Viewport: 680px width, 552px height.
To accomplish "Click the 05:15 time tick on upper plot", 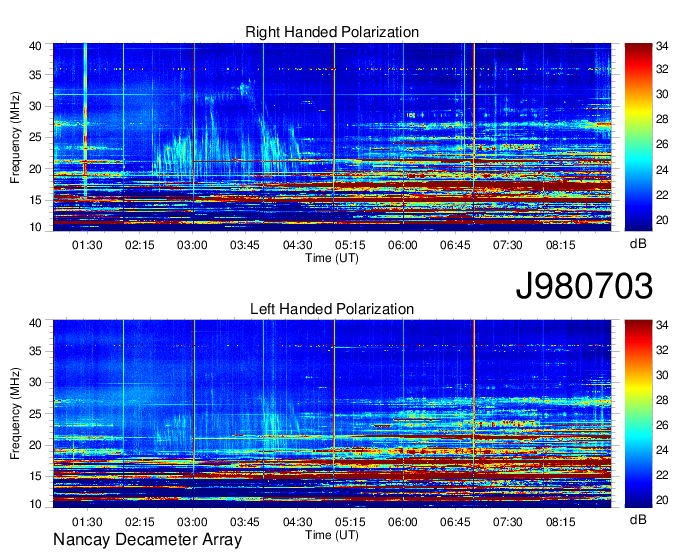I will (350, 245).
